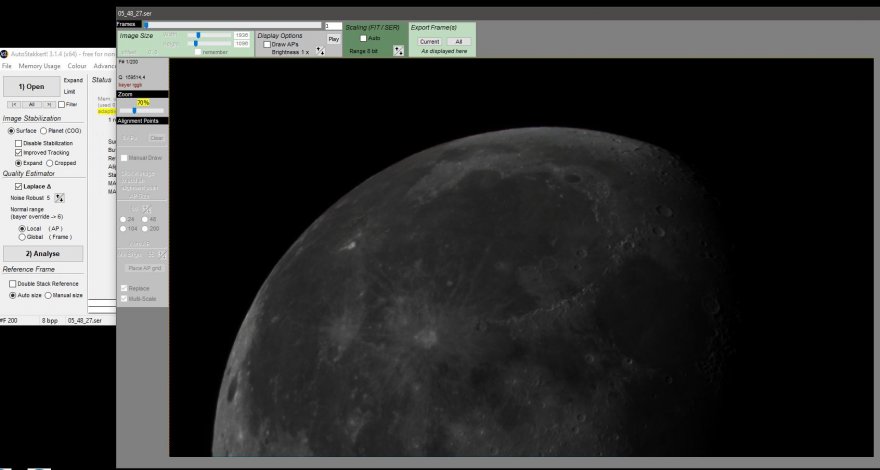Select AP size 24 radio button
Screen dimensions: 880x470
pyautogui.click(x=123, y=220)
